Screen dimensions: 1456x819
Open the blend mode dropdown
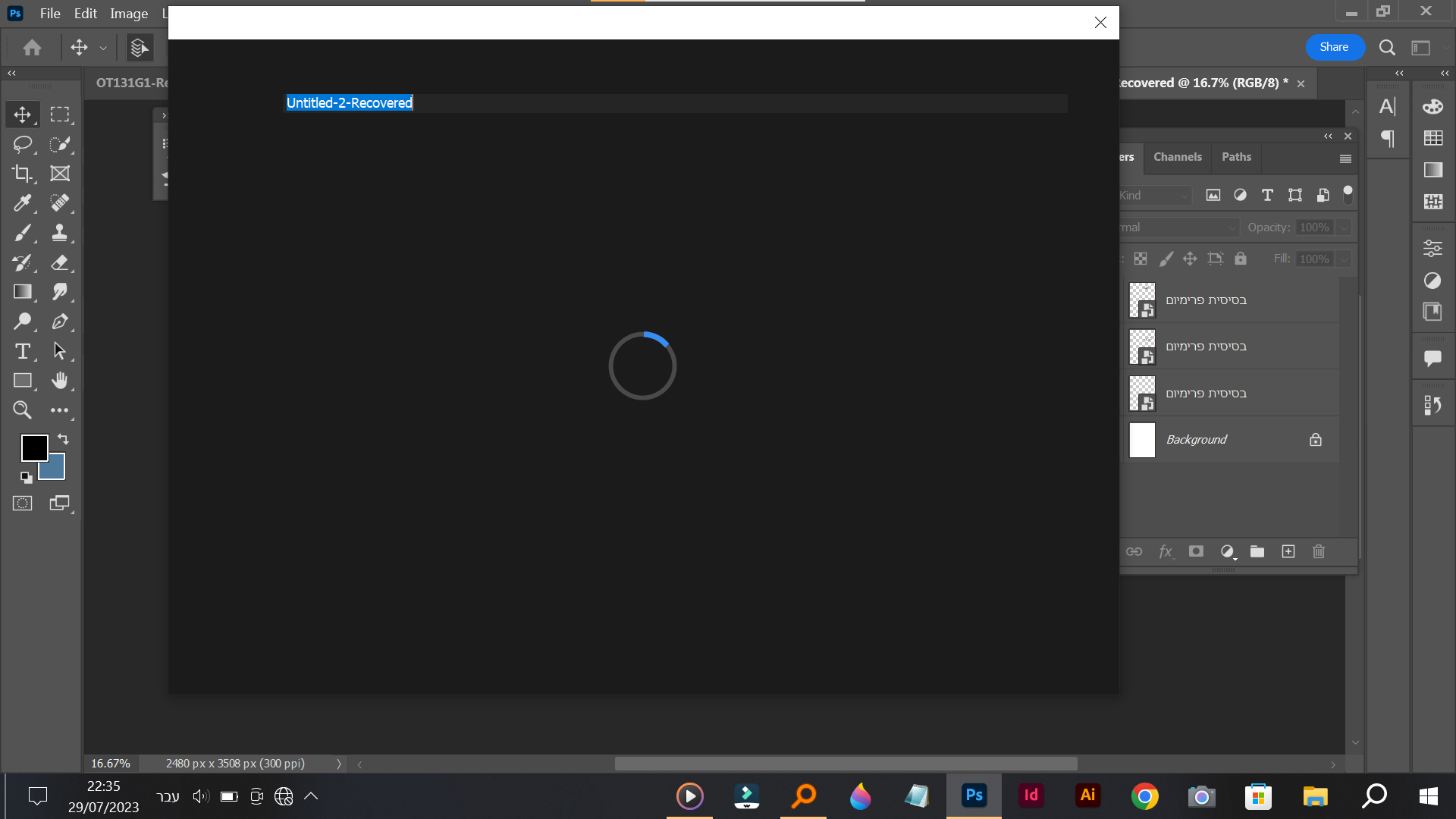(x=1178, y=227)
